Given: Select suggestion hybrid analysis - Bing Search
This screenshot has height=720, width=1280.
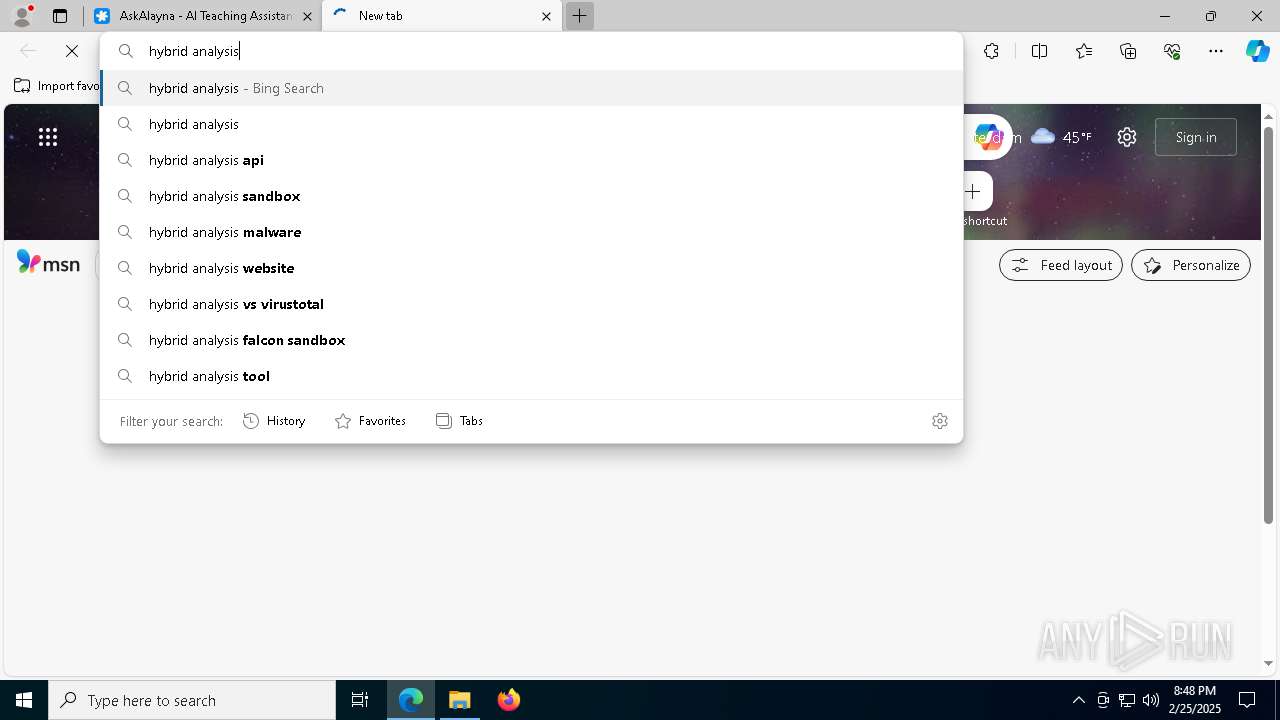Looking at the screenshot, I should pos(531,88).
